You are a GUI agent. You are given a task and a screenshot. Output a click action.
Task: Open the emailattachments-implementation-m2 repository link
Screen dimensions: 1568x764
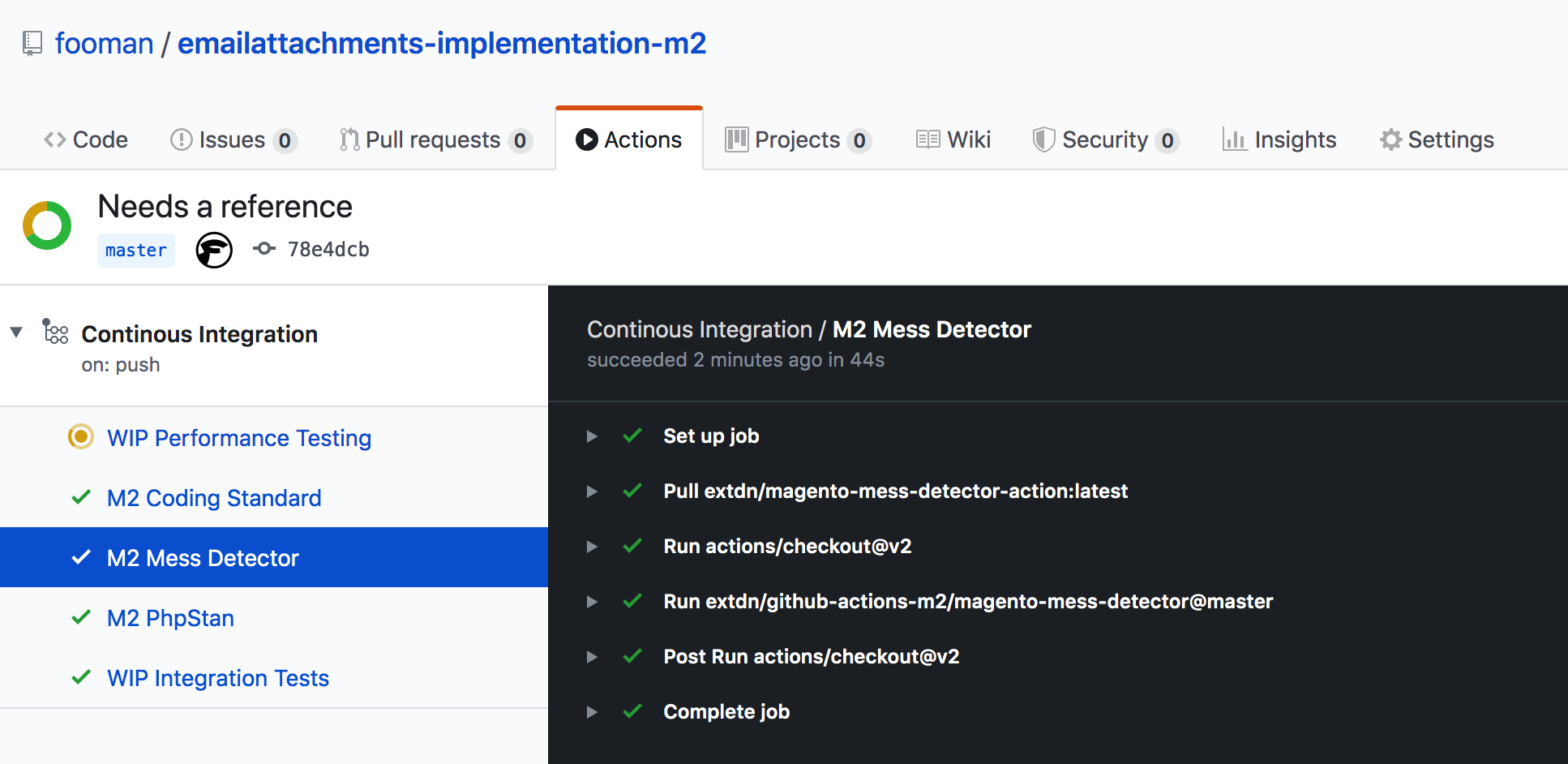coord(442,43)
